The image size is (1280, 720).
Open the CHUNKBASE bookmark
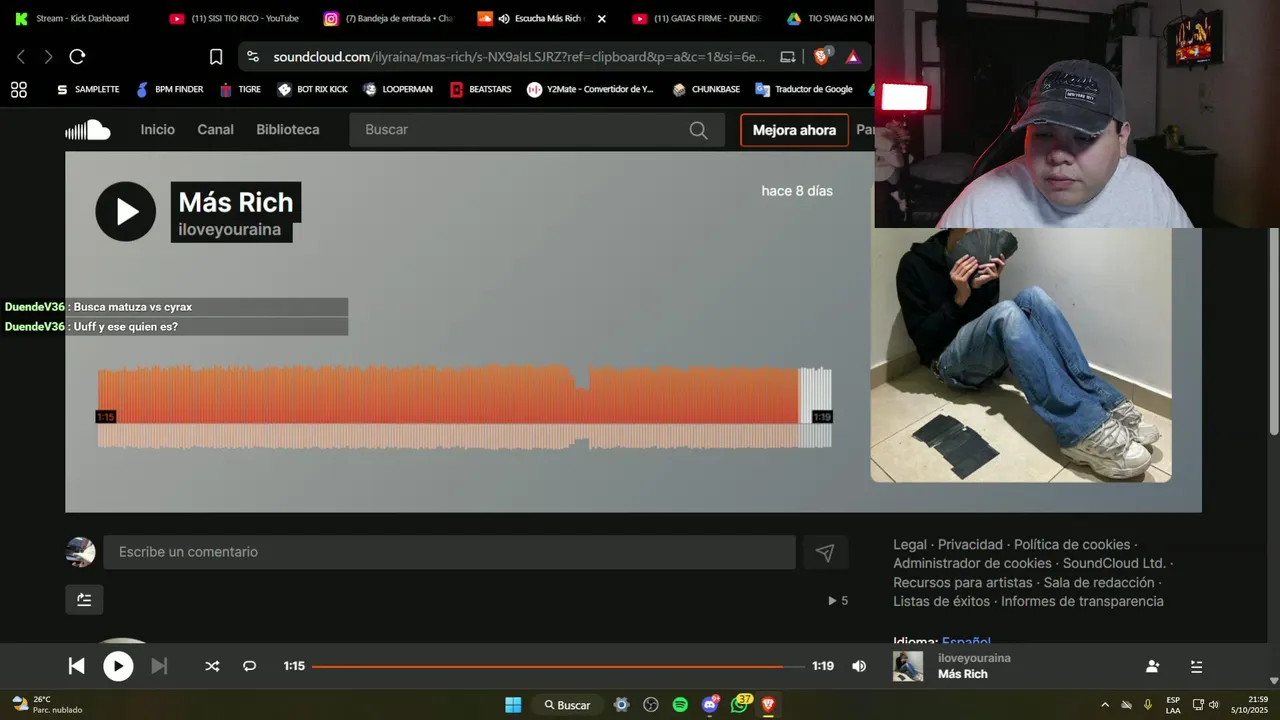(x=706, y=89)
